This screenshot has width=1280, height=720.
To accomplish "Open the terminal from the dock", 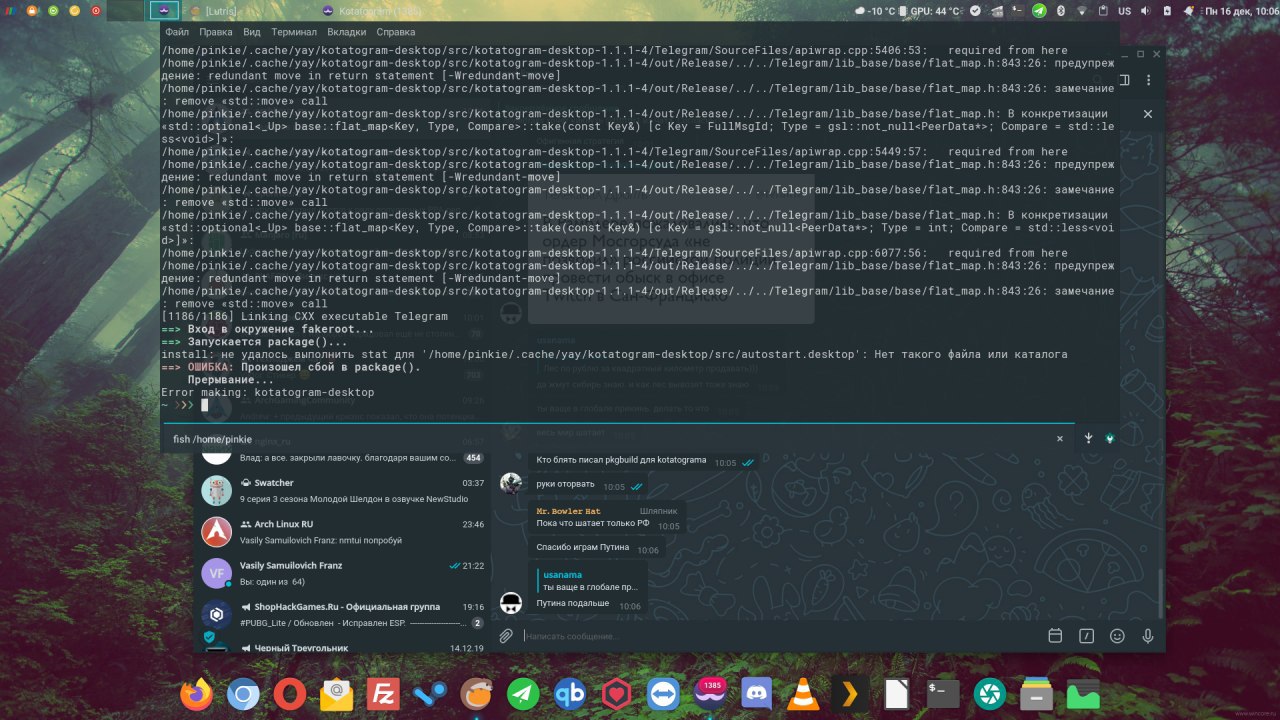I will [x=943, y=693].
